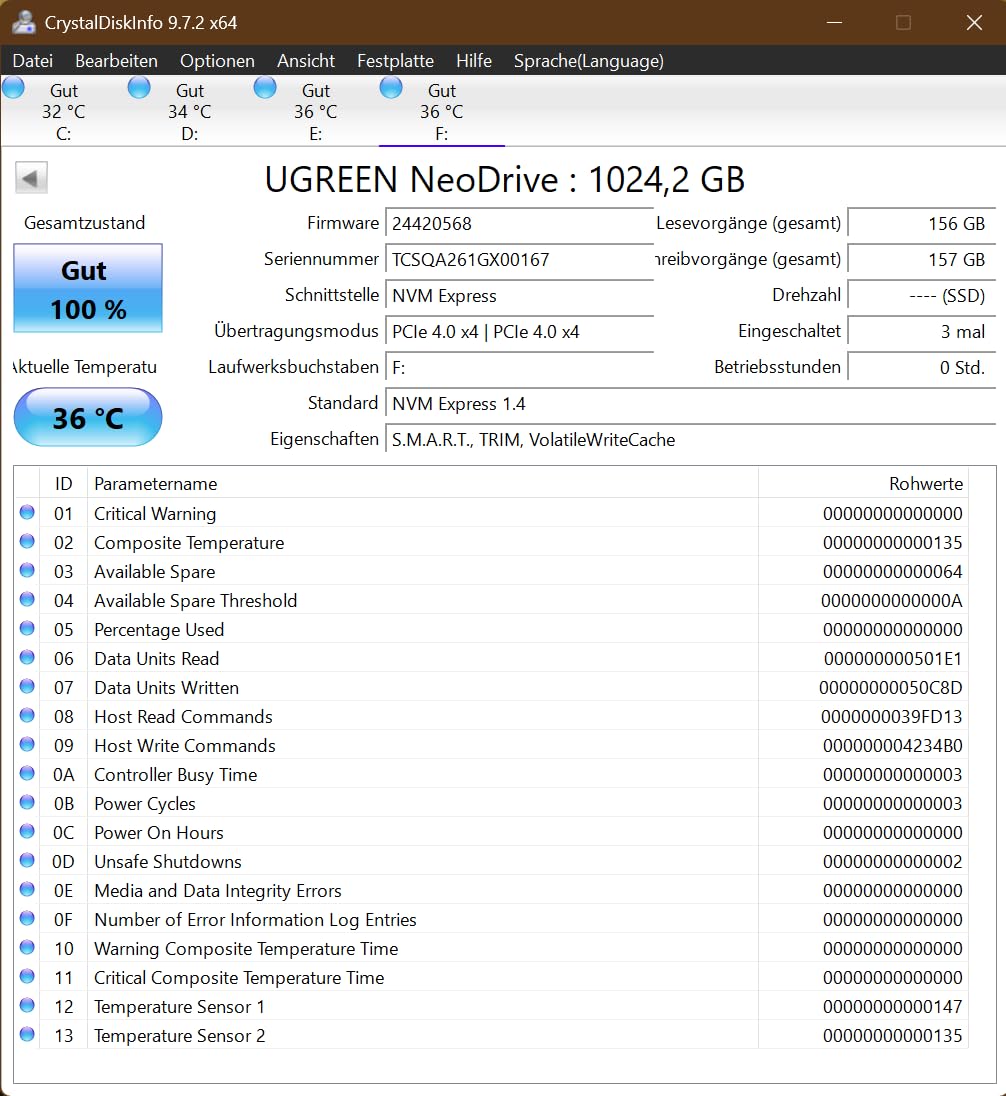
Task: Click the 36 °C temperature button
Action: (88, 417)
